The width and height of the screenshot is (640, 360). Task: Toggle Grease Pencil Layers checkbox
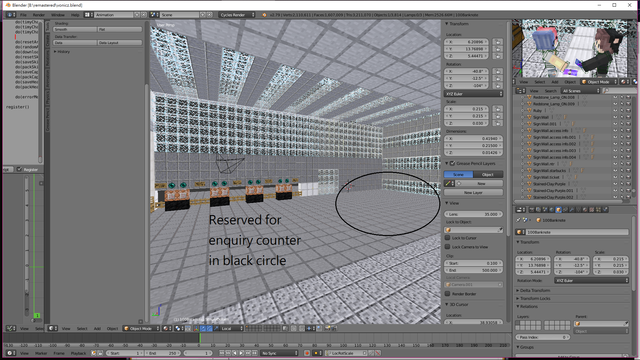click(x=452, y=163)
